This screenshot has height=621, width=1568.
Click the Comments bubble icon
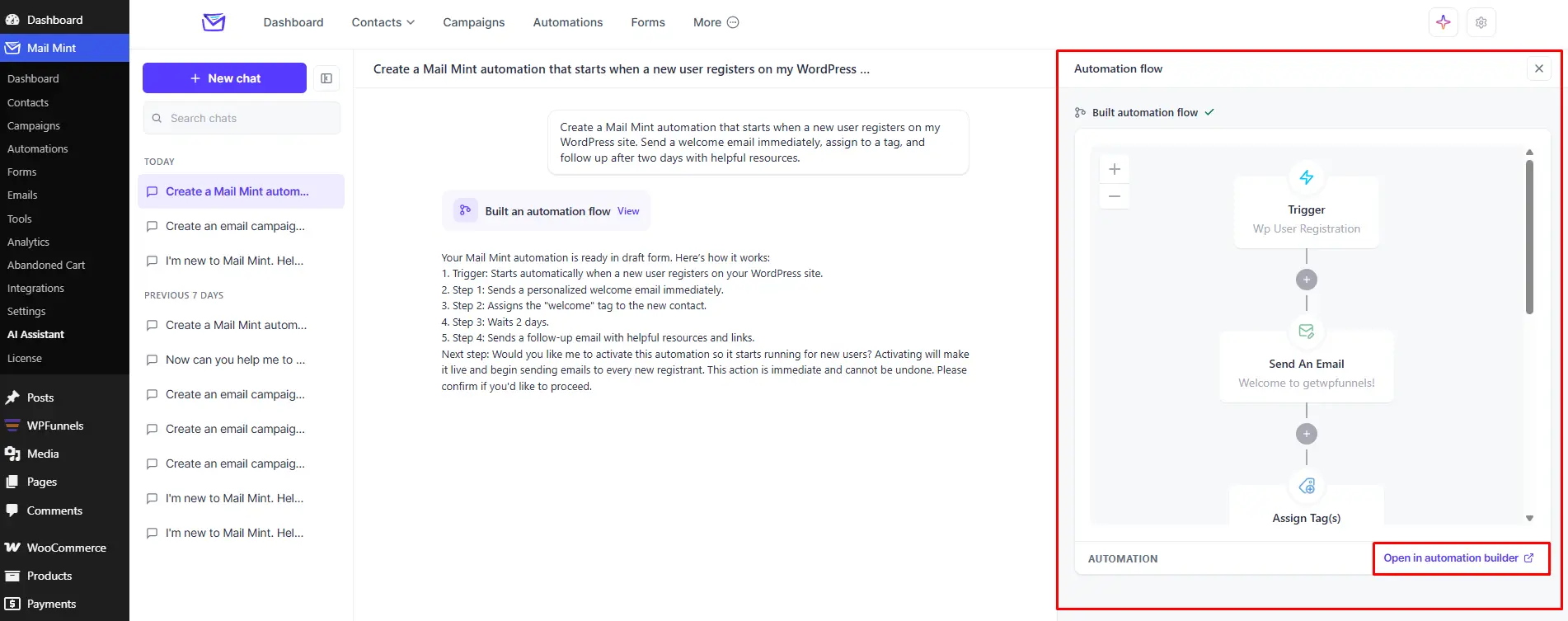tap(12, 510)
